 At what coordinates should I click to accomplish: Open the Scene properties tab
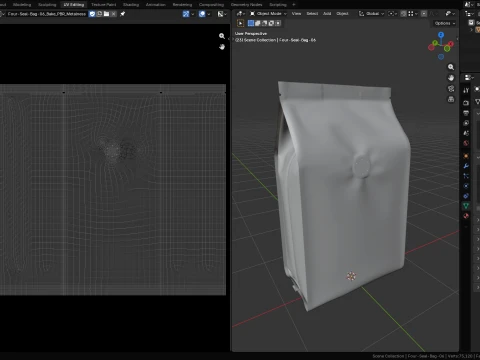click(x=466, y=133)
